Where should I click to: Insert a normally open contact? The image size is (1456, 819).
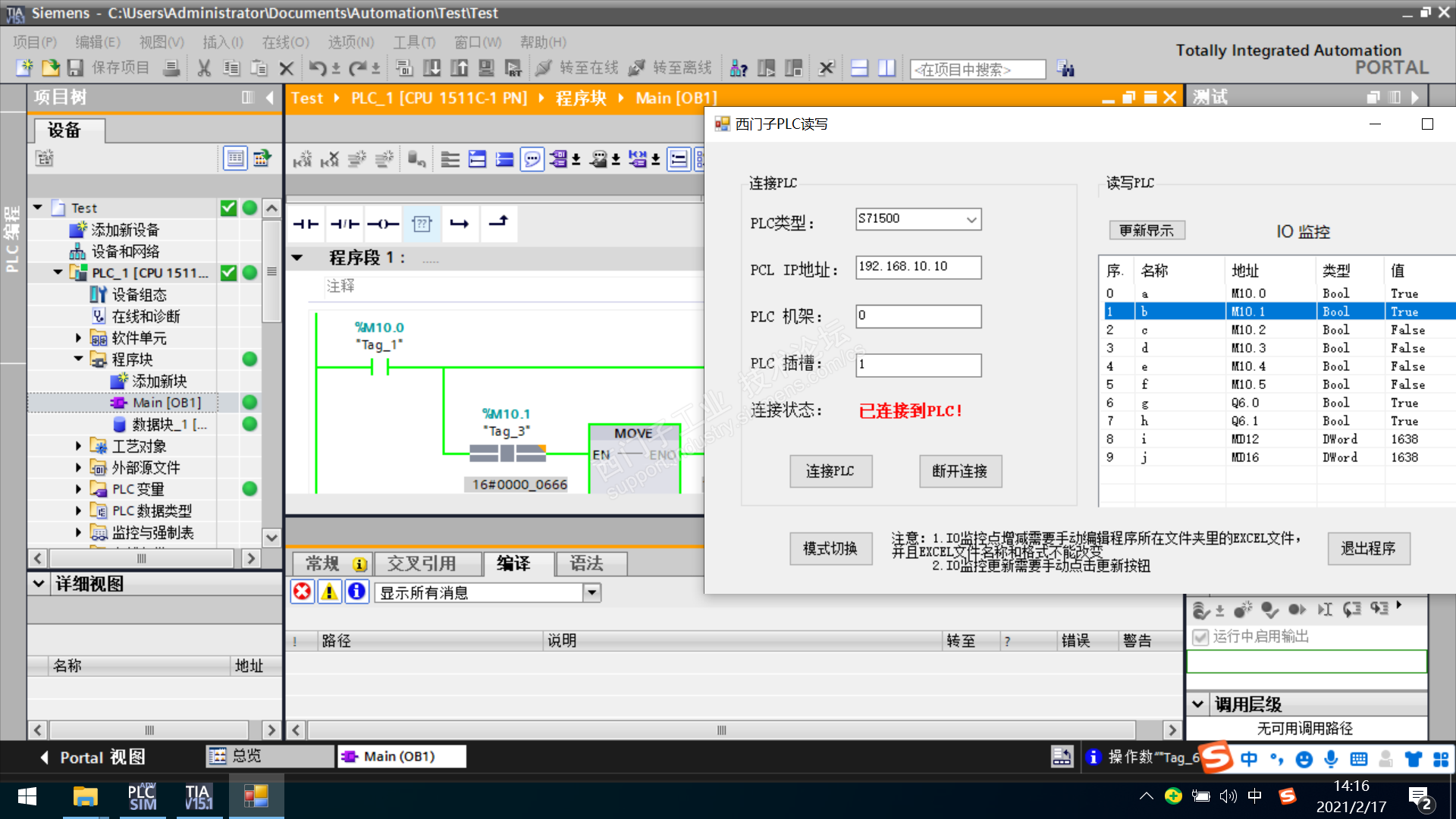(x=306, y=224)
